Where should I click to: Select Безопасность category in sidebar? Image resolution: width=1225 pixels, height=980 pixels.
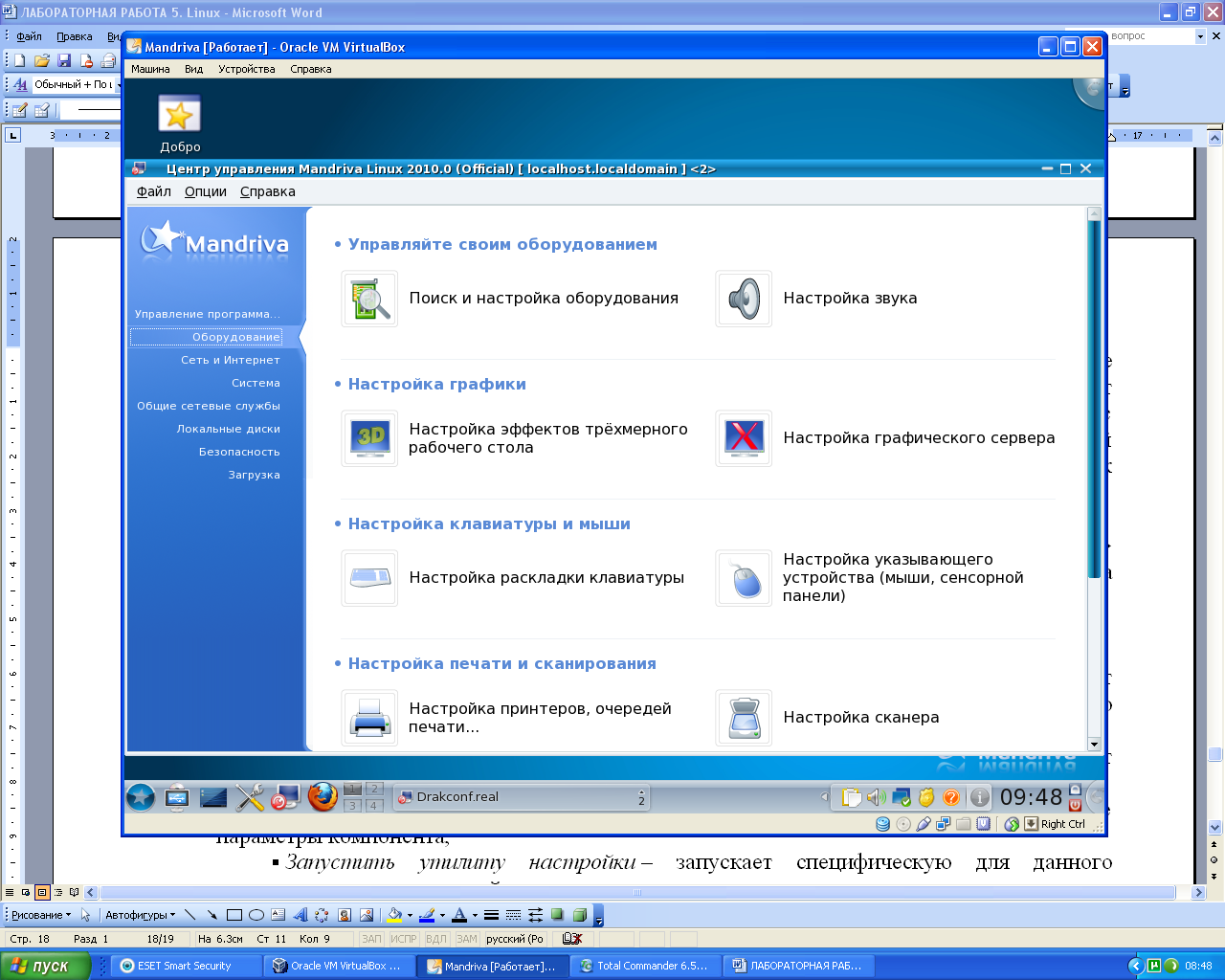[x=239, y=452]
